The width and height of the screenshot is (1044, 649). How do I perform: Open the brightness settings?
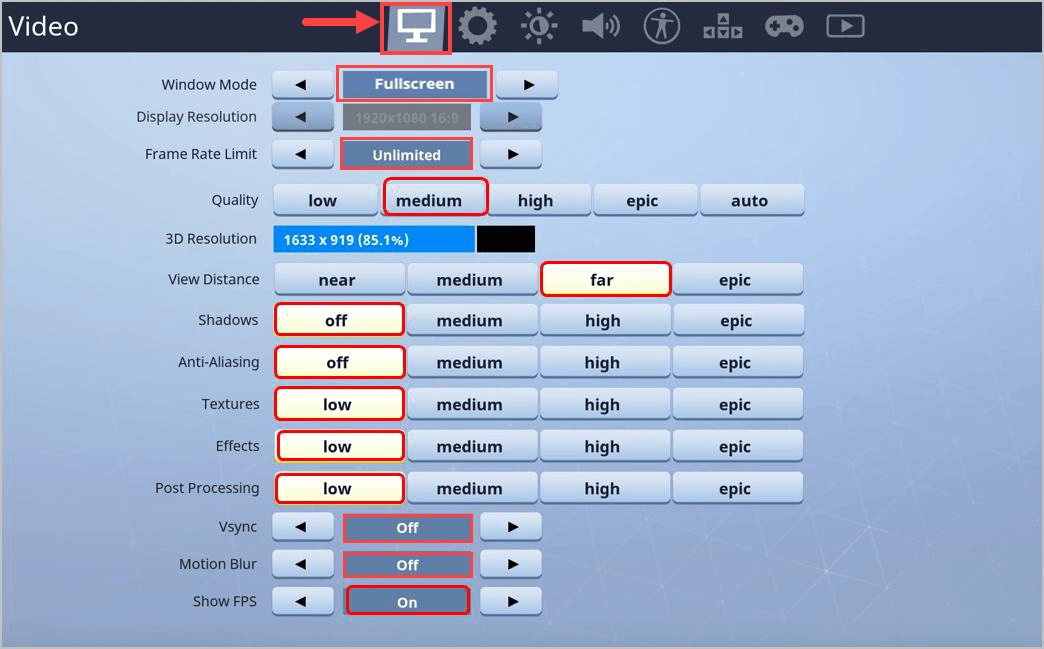click(538, 27)
